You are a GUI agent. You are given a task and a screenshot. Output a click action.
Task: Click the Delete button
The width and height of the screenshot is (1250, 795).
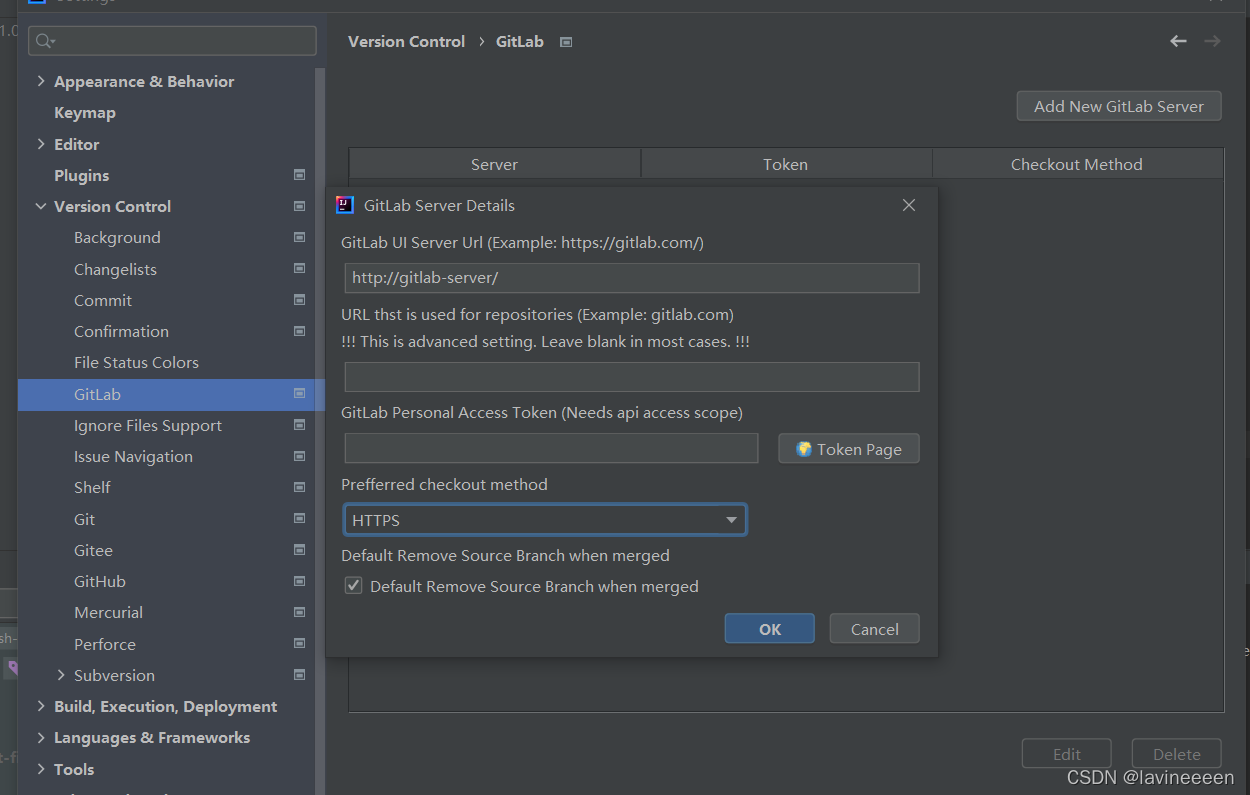click(x=1177, y=754)
